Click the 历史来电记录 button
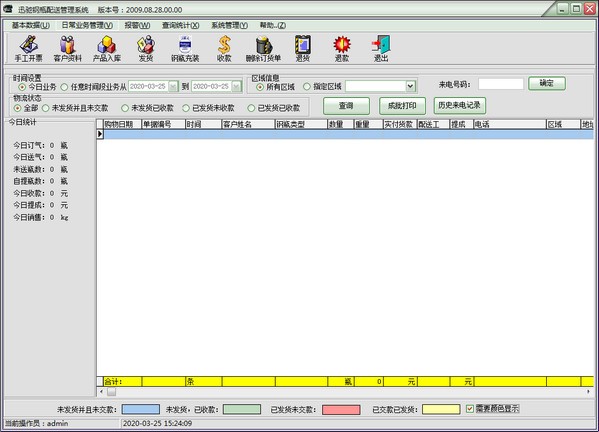 [x=460, y=105]
